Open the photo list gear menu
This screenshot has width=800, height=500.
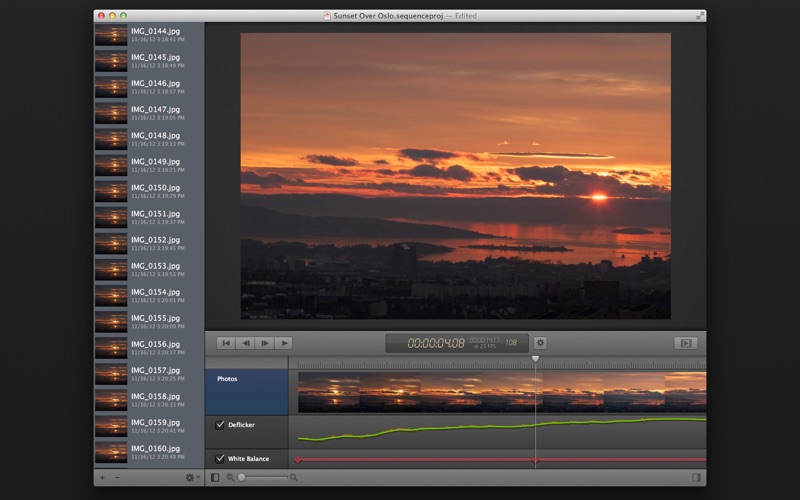[192, 478]
